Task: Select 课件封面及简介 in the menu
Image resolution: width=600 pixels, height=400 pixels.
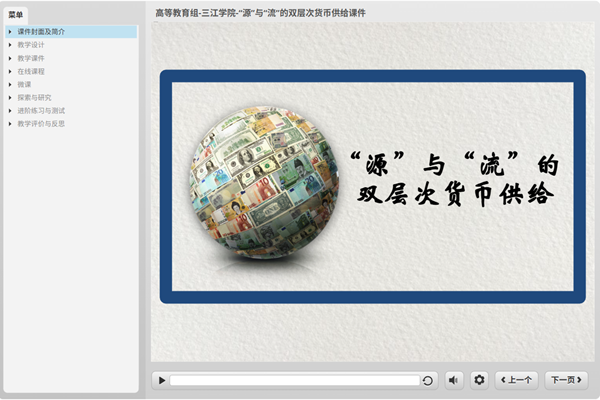Action: (x=42, y=32)
